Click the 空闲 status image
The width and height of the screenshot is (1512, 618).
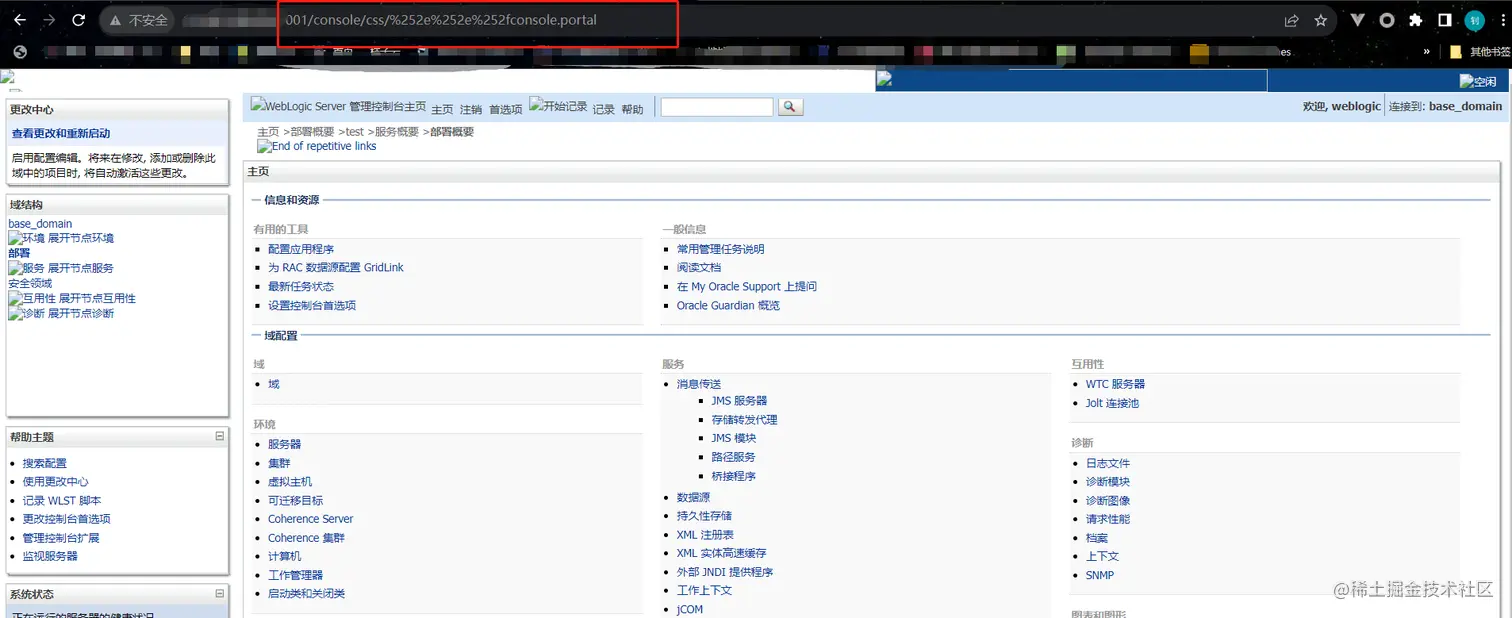click(x=1478, y=82)
